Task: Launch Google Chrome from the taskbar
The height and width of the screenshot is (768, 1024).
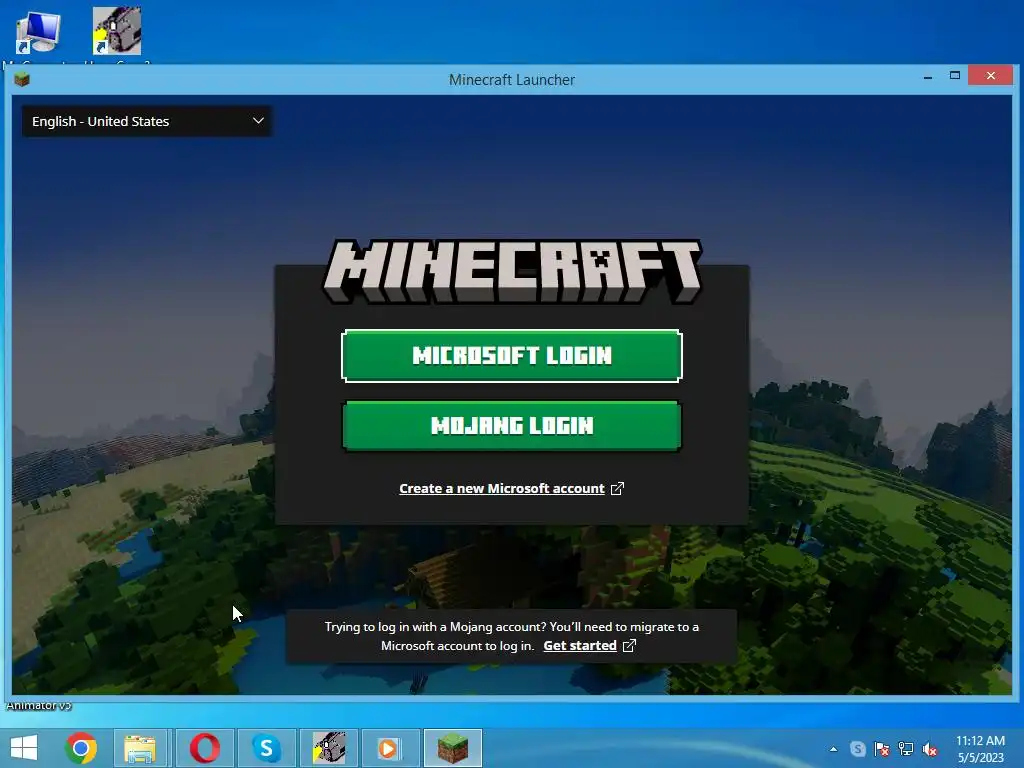Action: pyautogui.click(x=81, y=748)
